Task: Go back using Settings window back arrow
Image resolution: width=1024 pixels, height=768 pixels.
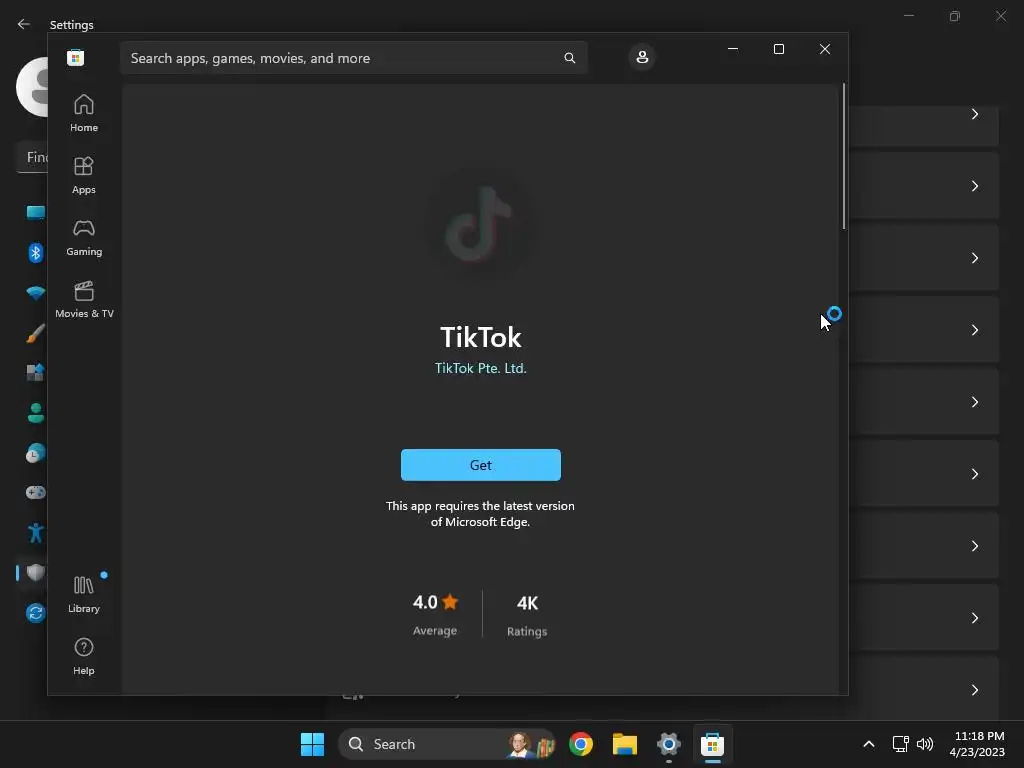Action: (x=24, y=24)
